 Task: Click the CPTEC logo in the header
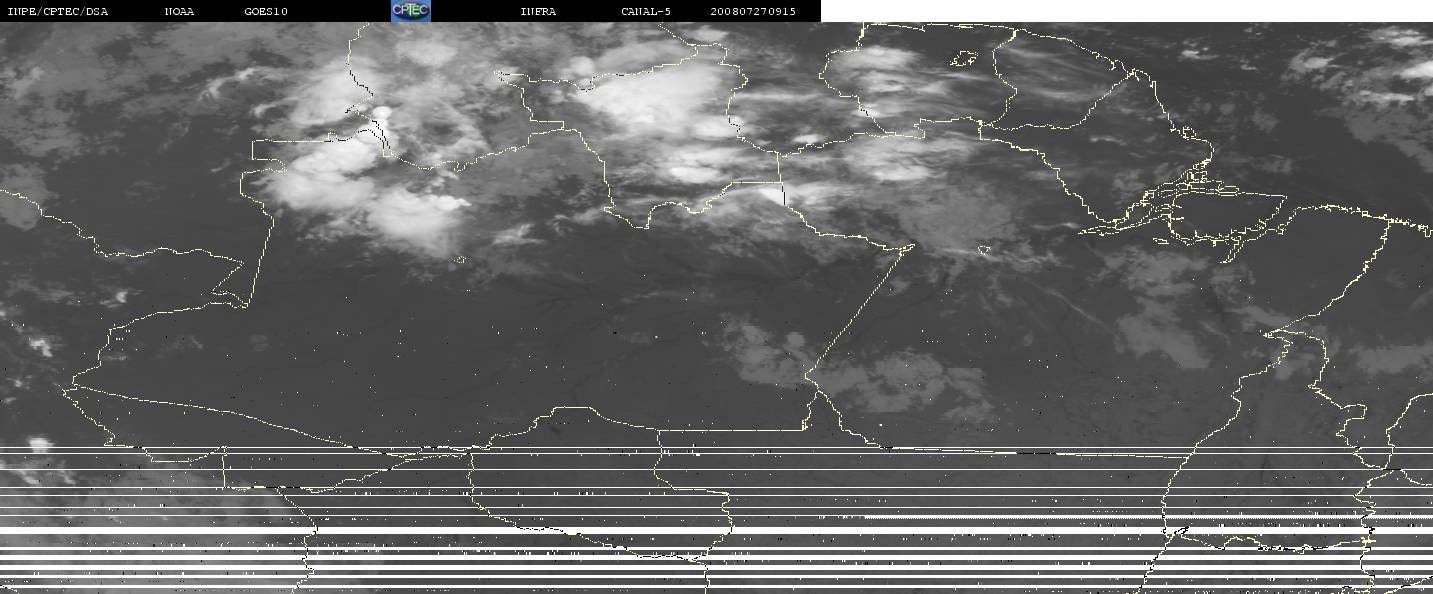(410, 11)
